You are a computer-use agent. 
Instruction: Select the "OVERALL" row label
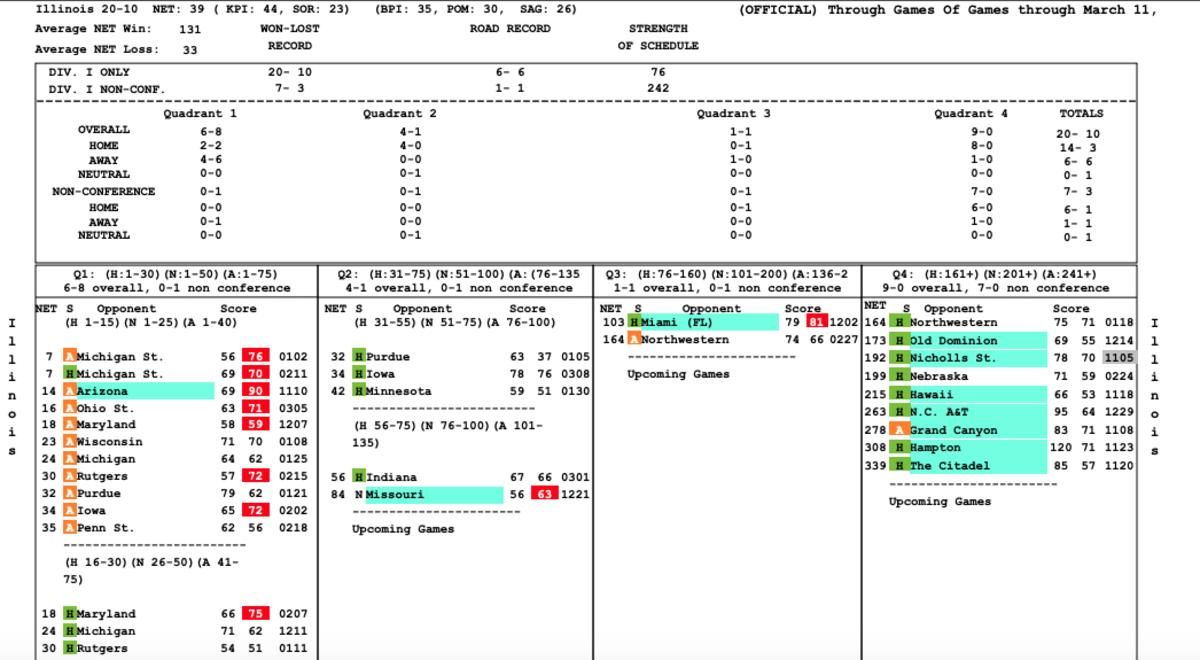point(104,130)
